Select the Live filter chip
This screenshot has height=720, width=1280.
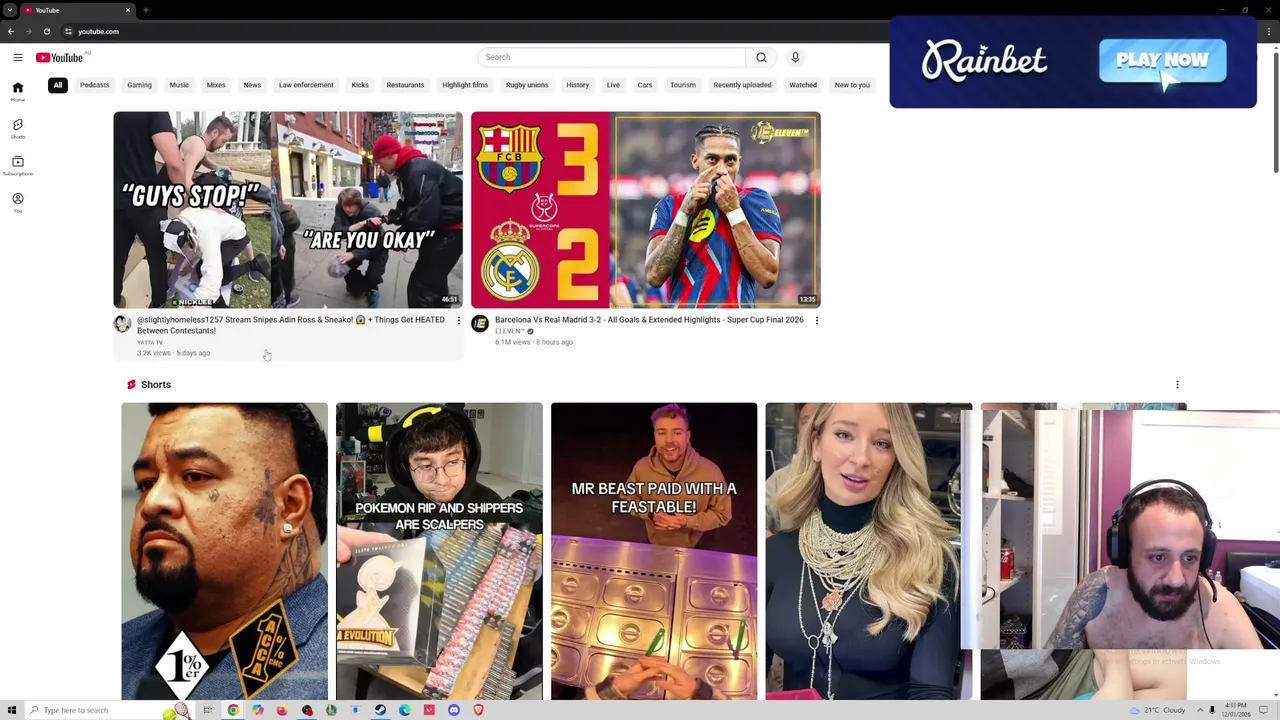pyautogui.click(x=613, y=85)
